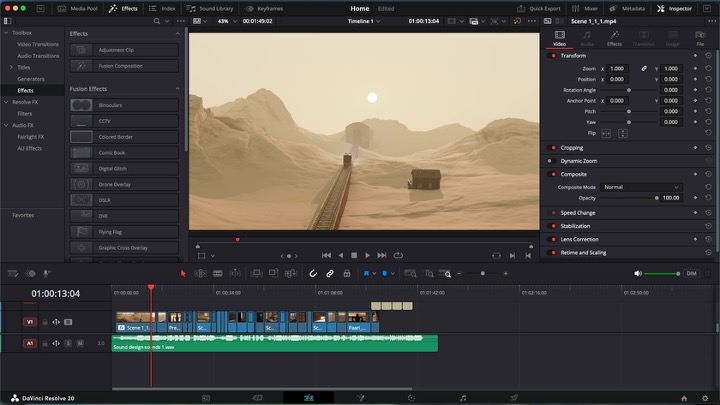Open the Composite Mode Normal dropdown

point(641,187)
